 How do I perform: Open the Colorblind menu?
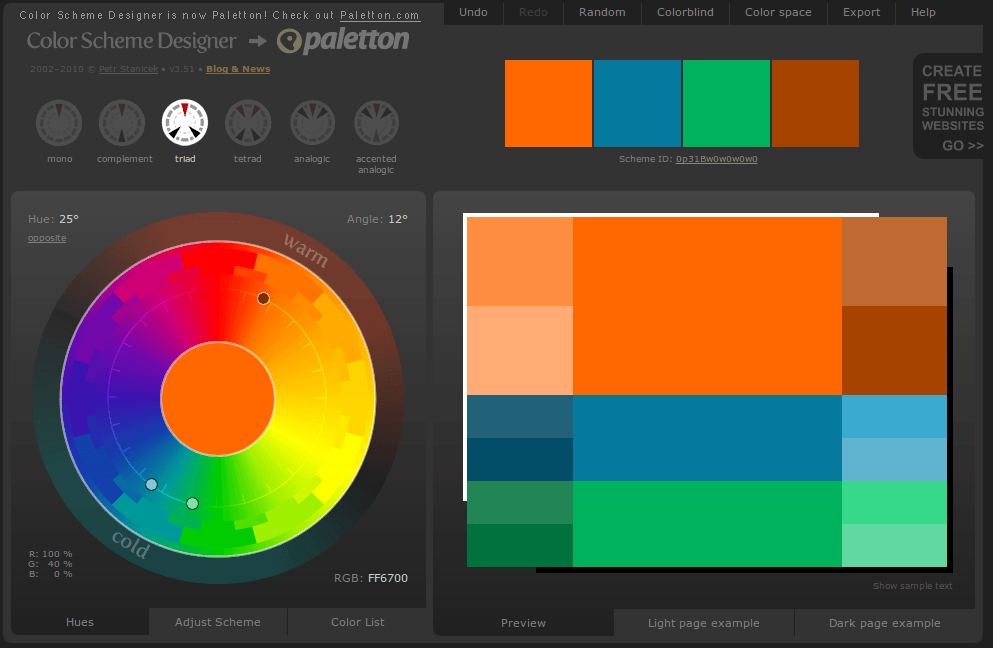tap(685, 12)
